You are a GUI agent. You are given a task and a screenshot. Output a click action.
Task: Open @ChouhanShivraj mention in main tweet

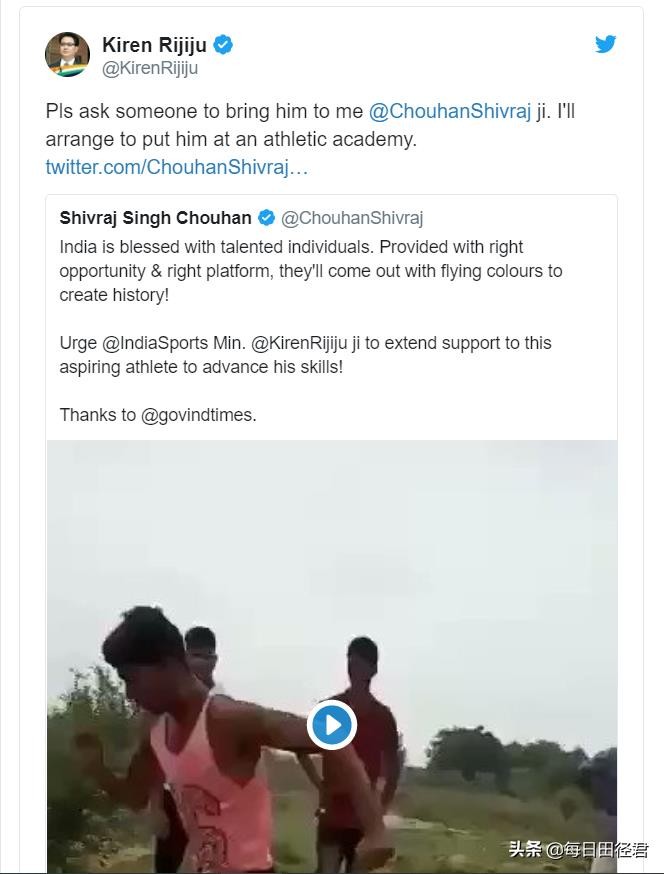pyautogui.click(x=449, y=111)
